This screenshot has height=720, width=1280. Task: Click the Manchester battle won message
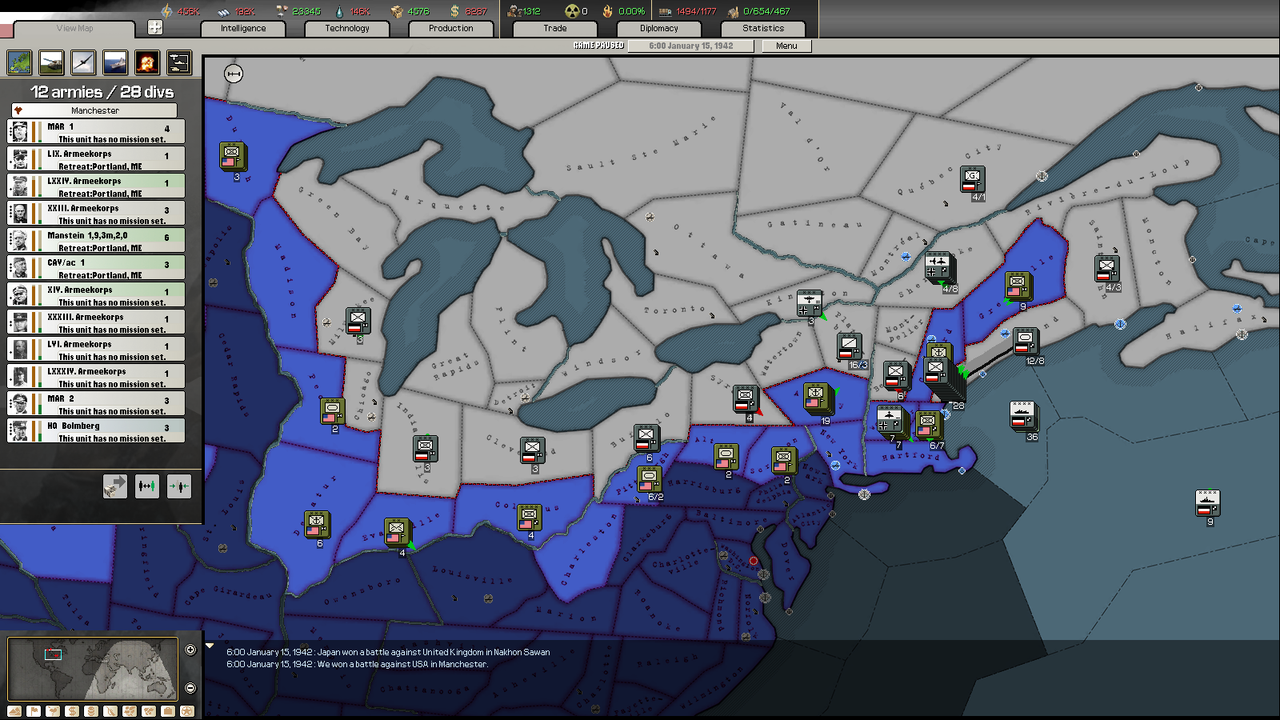[357, 664]
